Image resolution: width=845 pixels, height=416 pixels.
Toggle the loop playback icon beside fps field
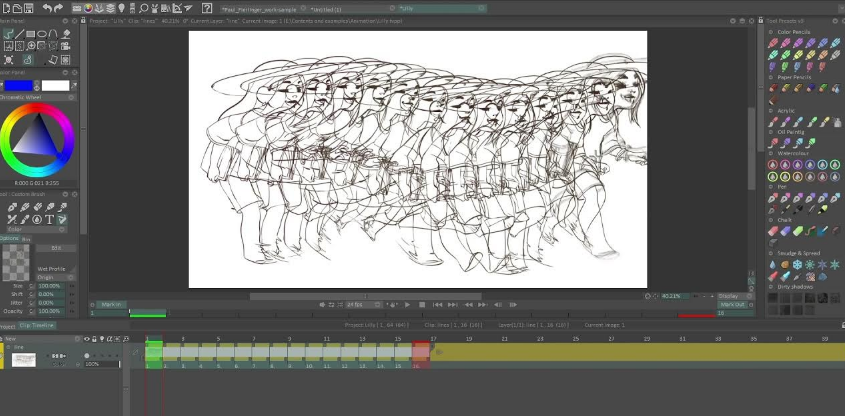(331, 305)
